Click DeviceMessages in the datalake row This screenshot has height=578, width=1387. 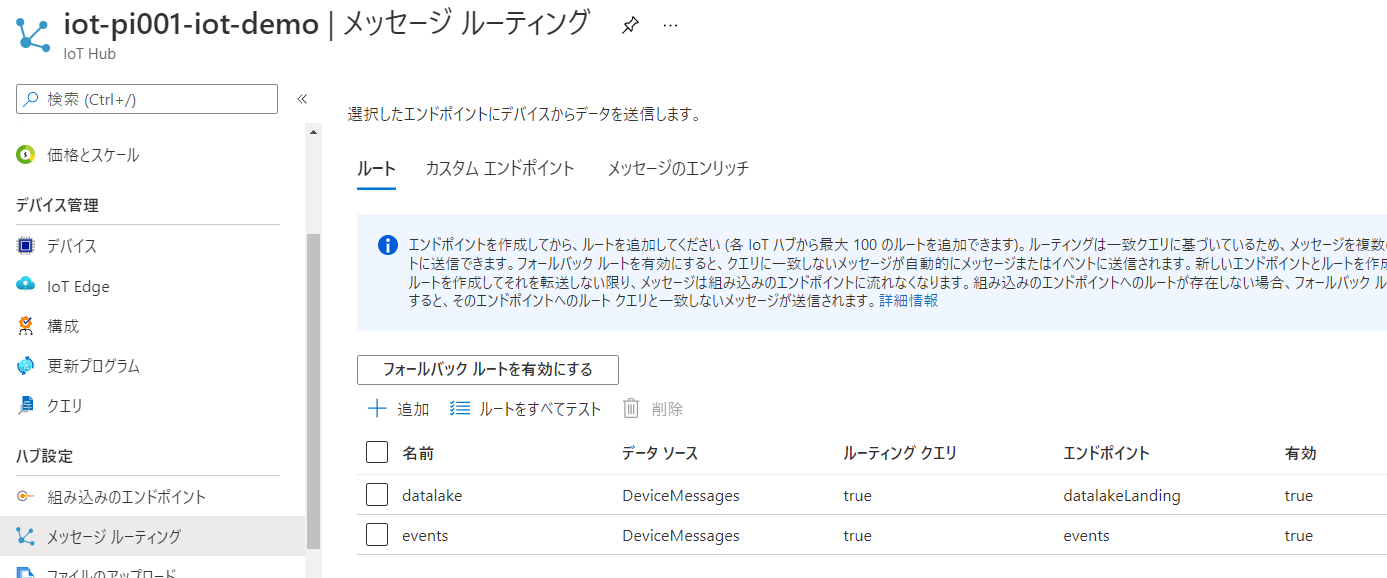click(x=681, y=495)
